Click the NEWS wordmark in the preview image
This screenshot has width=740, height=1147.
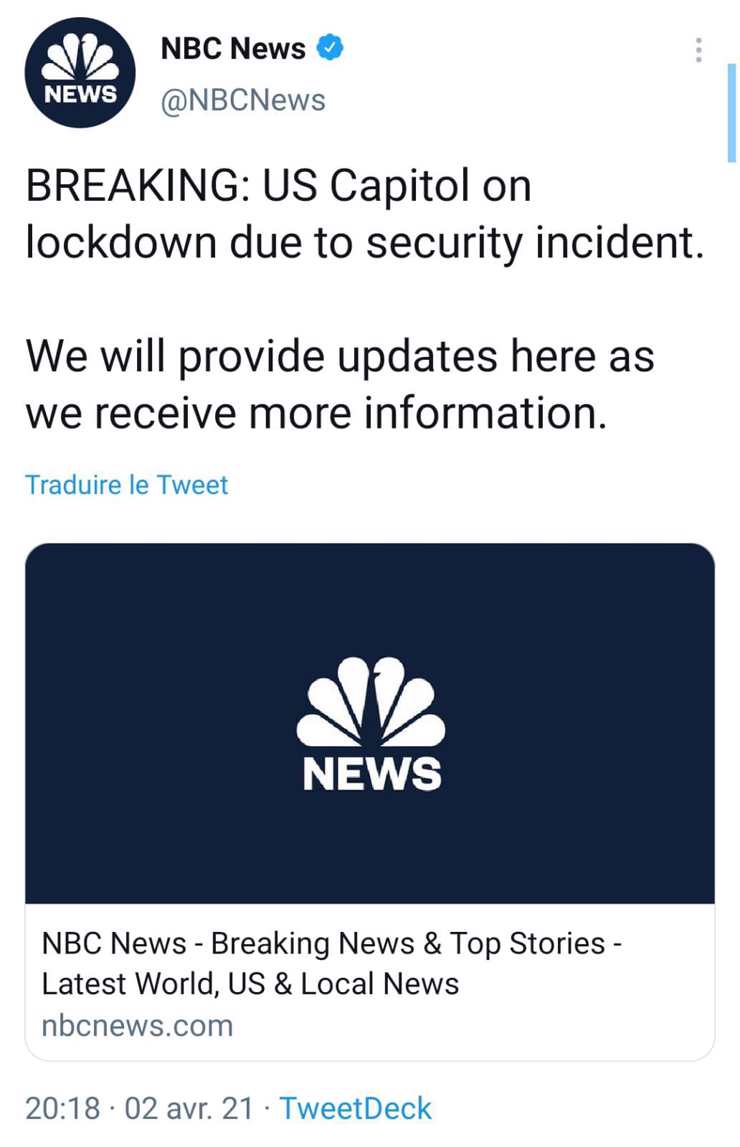(372, 773)
